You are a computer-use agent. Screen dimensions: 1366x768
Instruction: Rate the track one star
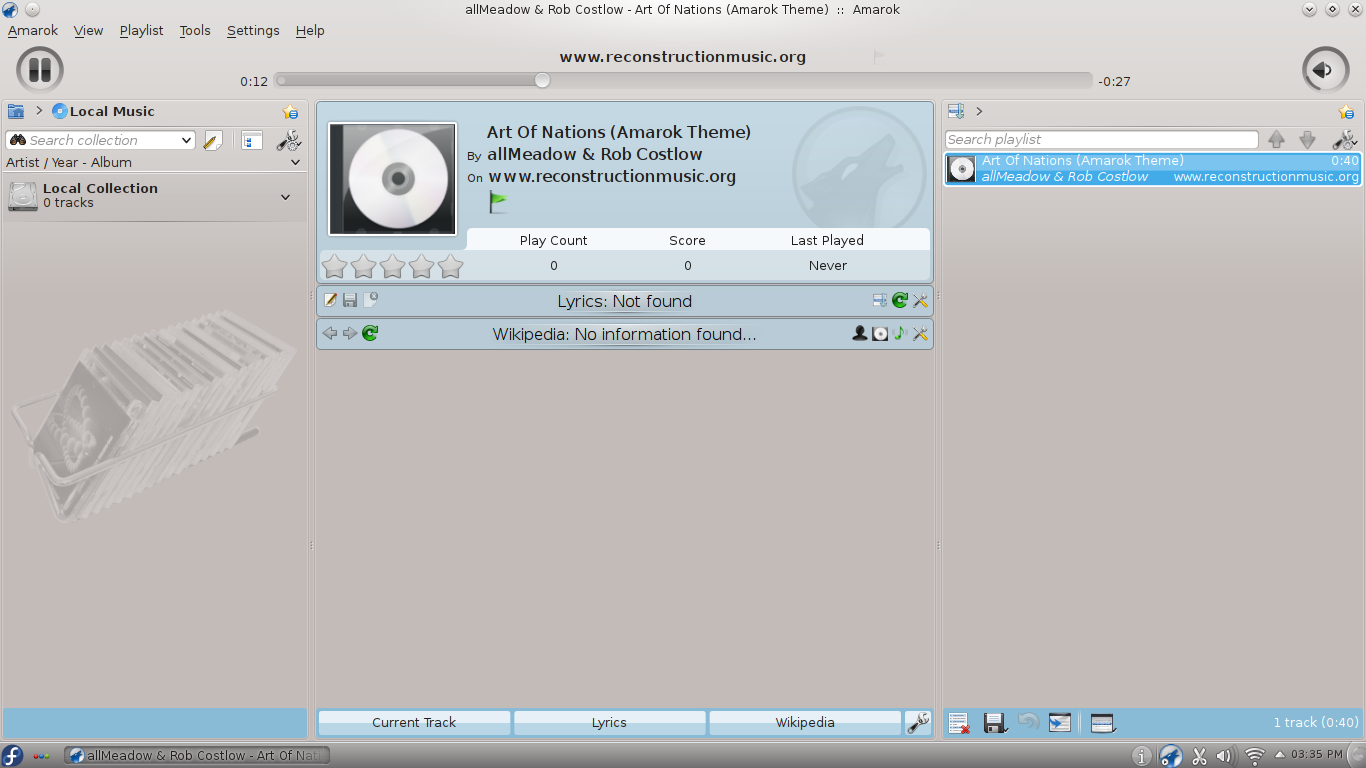334,266
